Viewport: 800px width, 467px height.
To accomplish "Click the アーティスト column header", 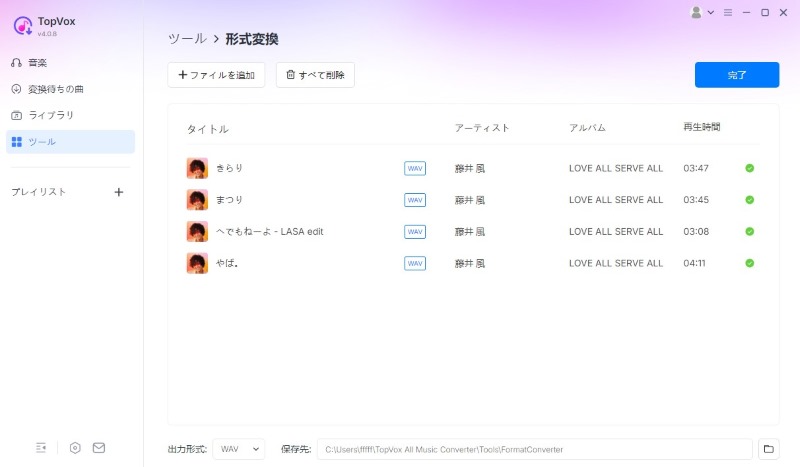I will 482,128.
